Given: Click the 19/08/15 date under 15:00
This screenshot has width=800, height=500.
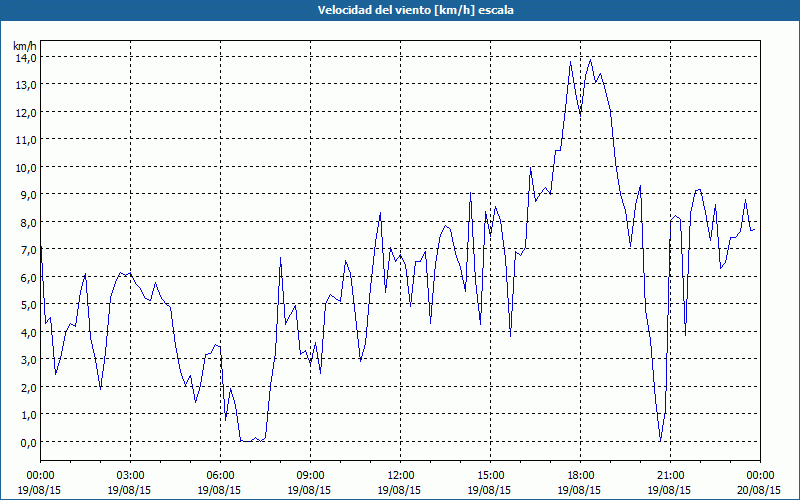Looking at the screenshot, I should click(x=489, y=490).
